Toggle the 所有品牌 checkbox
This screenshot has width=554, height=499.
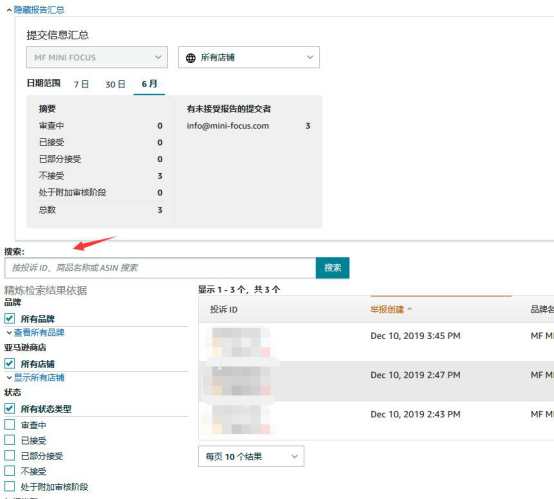point(10,318)
